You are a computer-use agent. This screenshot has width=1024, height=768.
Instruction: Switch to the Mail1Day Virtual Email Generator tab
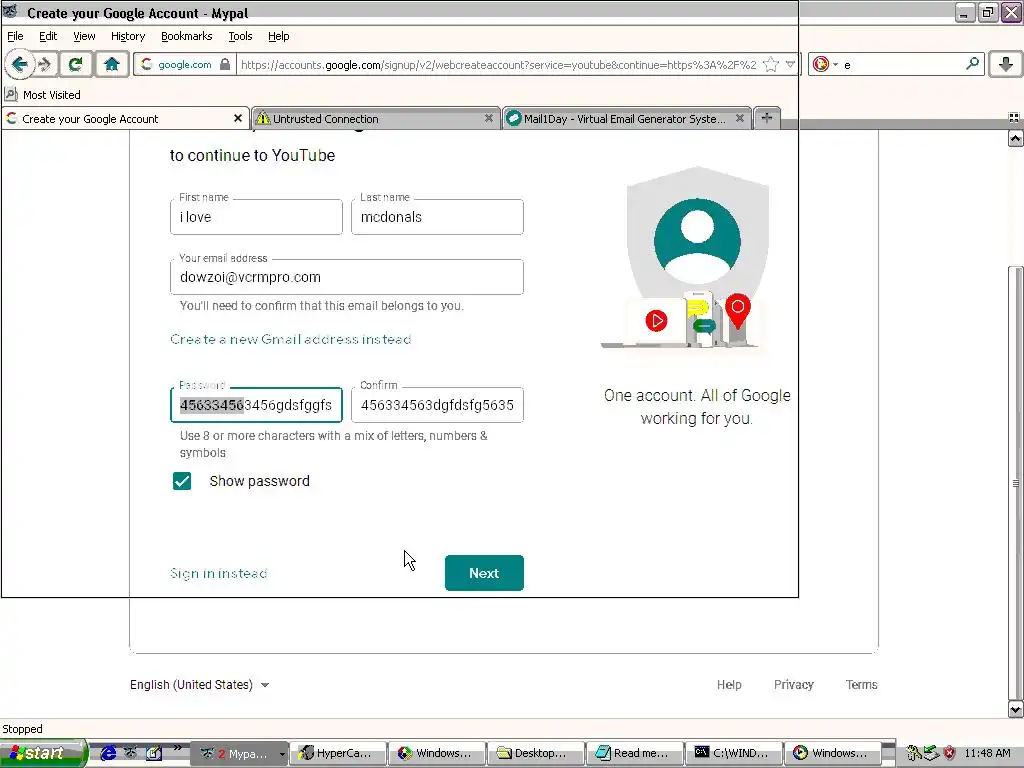click(626, 118)
